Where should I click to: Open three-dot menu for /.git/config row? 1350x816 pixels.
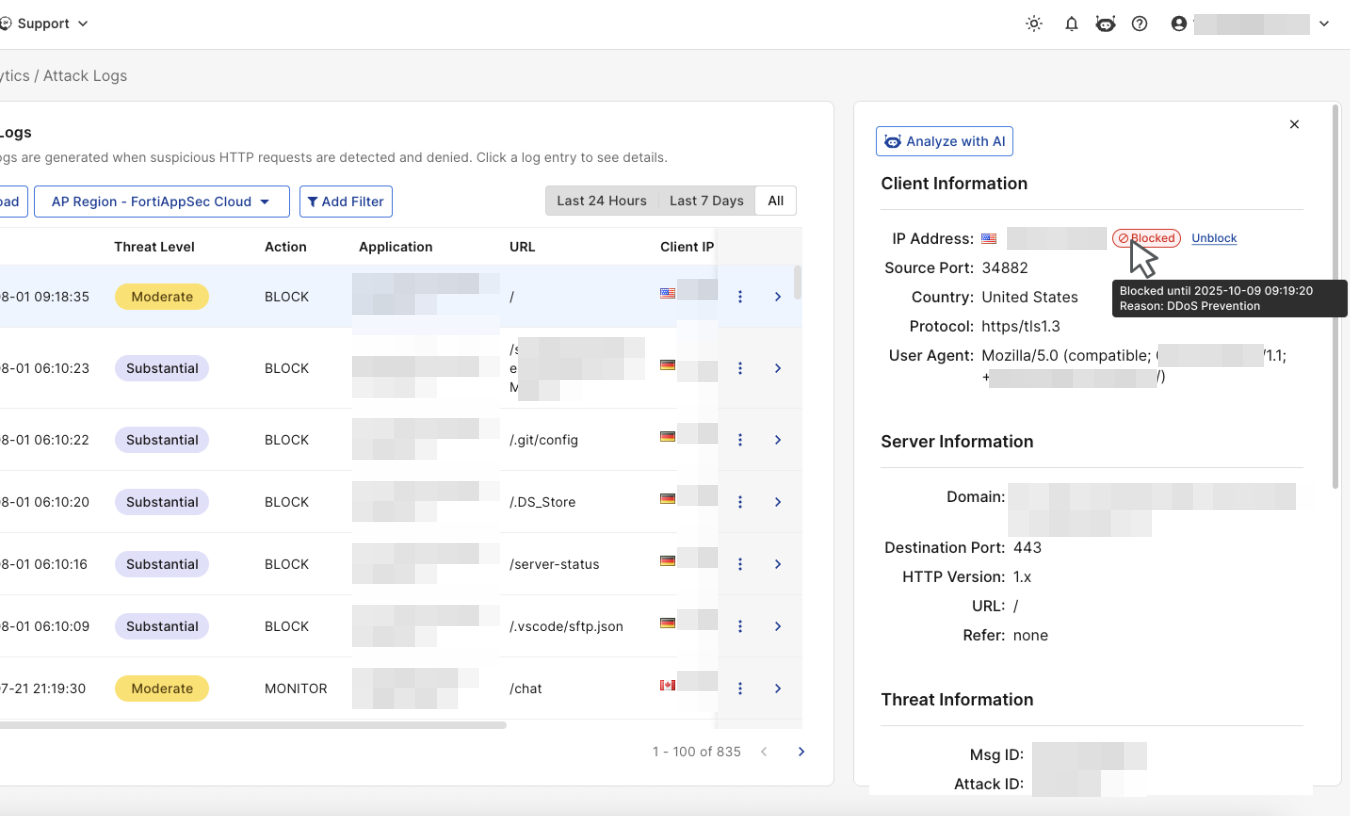click(x=740, y=440)
